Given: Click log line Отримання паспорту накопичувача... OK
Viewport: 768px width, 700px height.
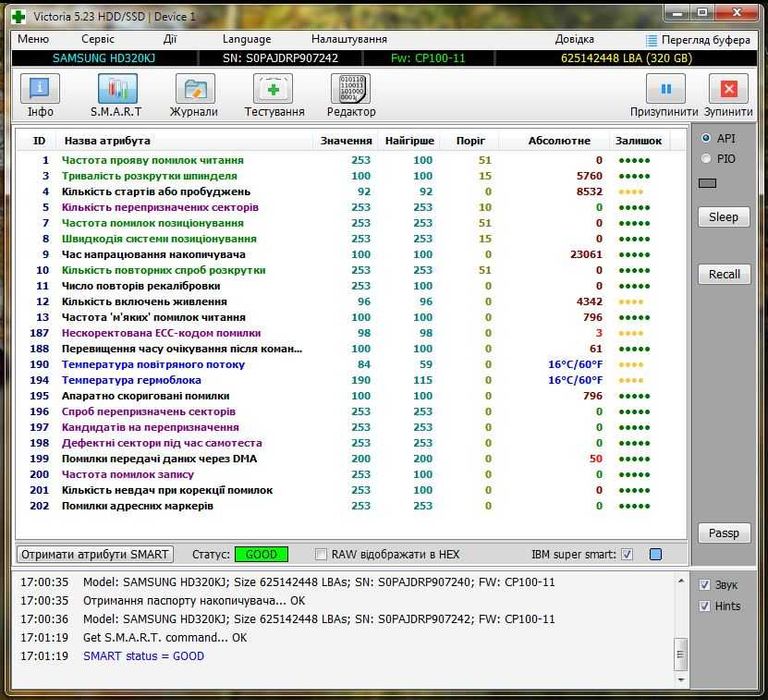Looking at the screenshot, I should [x=194, y=601].
